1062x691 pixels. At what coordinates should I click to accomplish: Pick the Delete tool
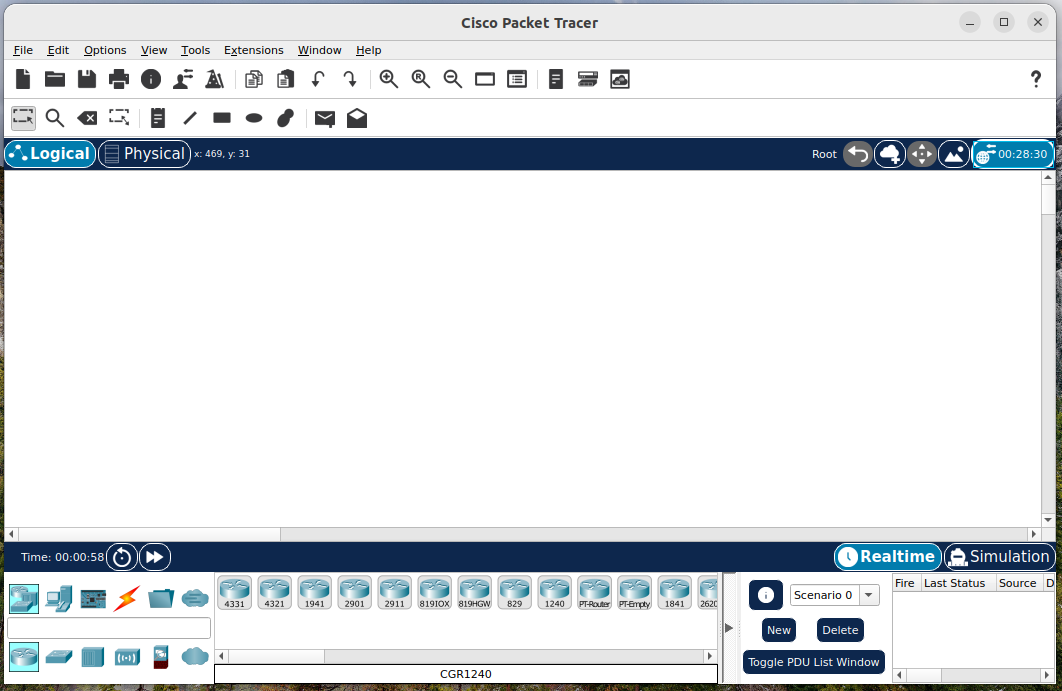[87, 118]
